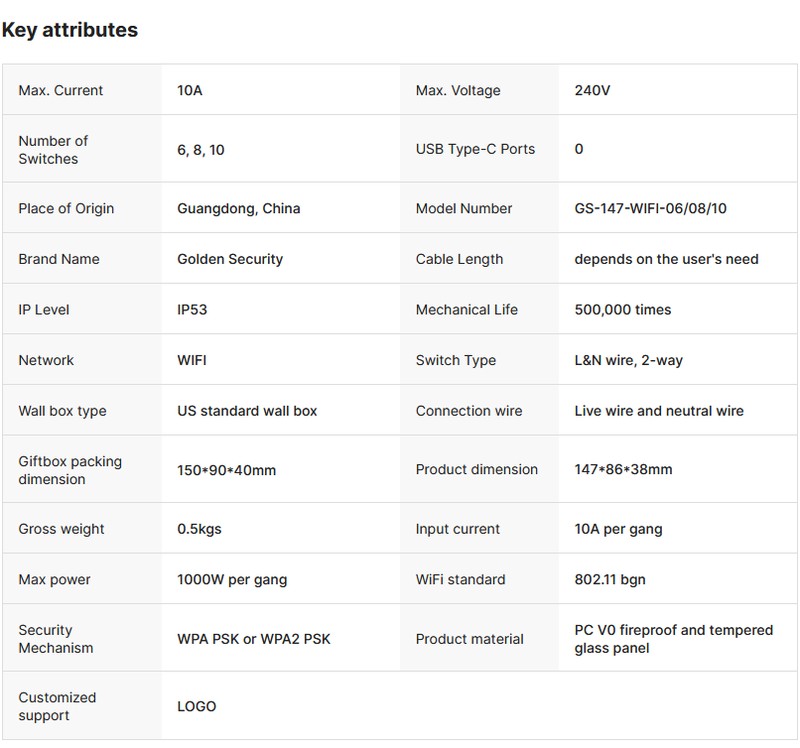The width and height of the screenshot is (800, 748).
Task: Click the Cable Length label
Action: tap(459, 259)
